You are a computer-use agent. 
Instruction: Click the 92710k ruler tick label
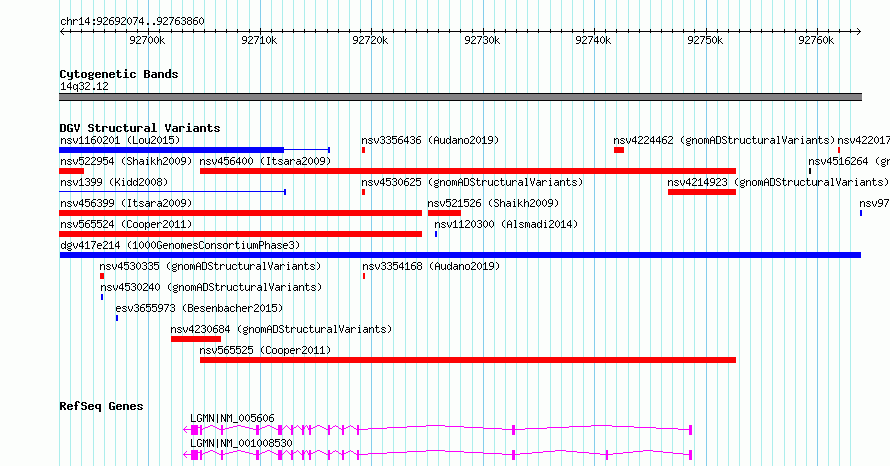pyautogui.click(x=259, y=40)
